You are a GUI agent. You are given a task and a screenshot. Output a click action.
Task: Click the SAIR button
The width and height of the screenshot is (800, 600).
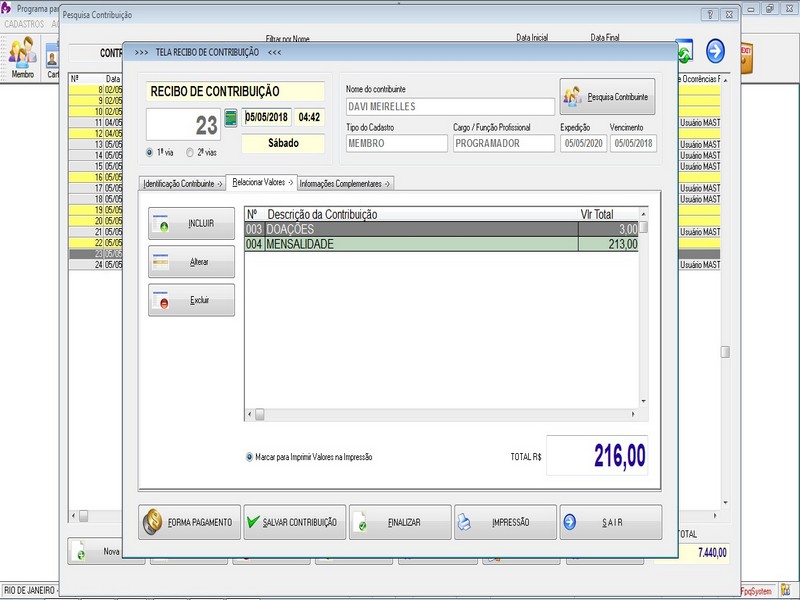611,522
